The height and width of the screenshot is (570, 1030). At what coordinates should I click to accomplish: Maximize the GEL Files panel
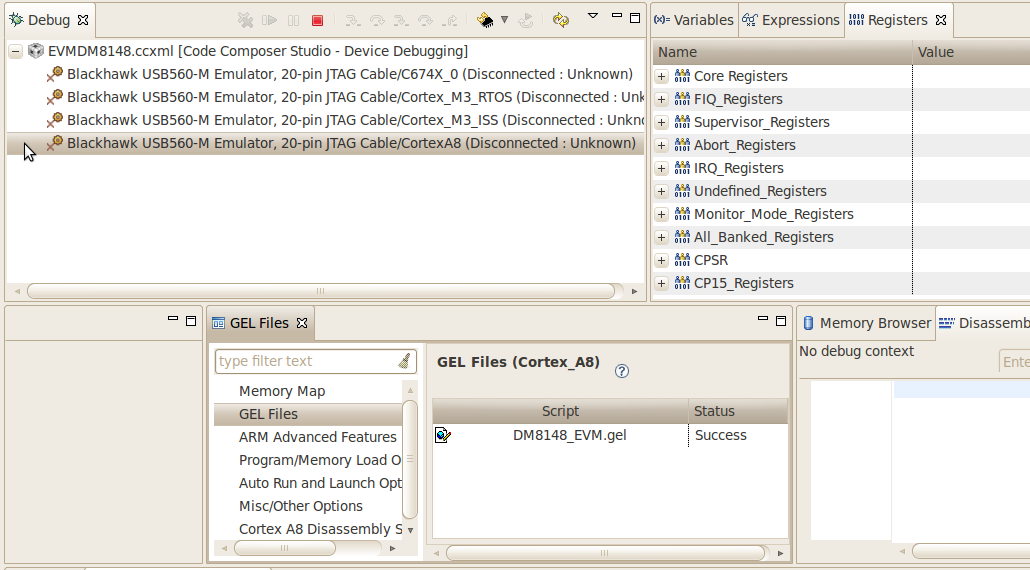pyautogui.click(x=781, y=321)
